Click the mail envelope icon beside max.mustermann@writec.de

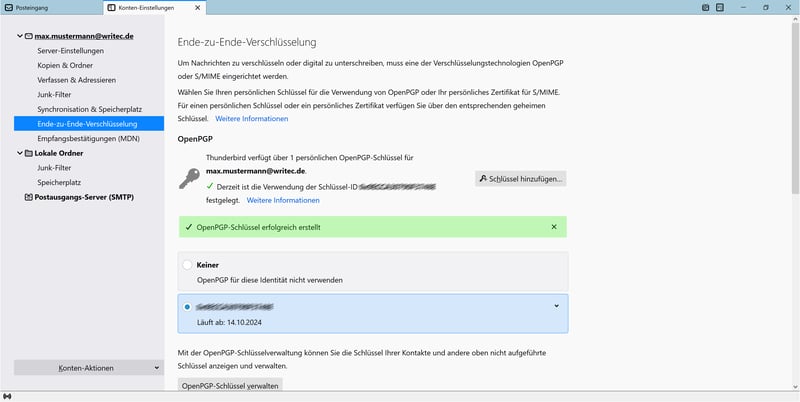(27, 36)
